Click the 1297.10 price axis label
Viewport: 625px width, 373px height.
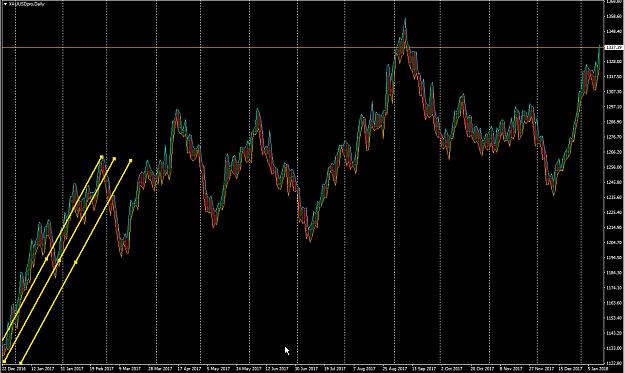click(614, 107)
